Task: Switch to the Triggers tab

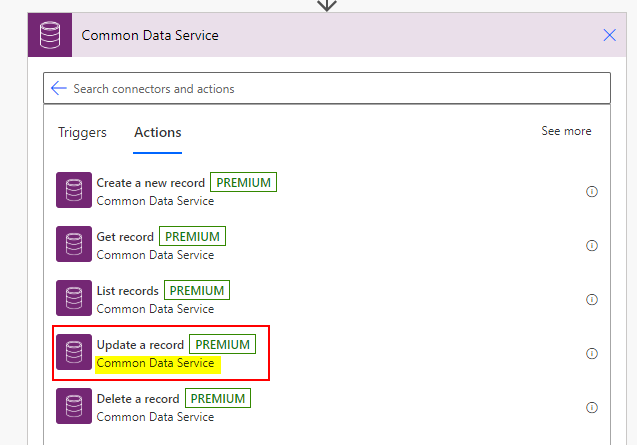Action: pos(82,133)
